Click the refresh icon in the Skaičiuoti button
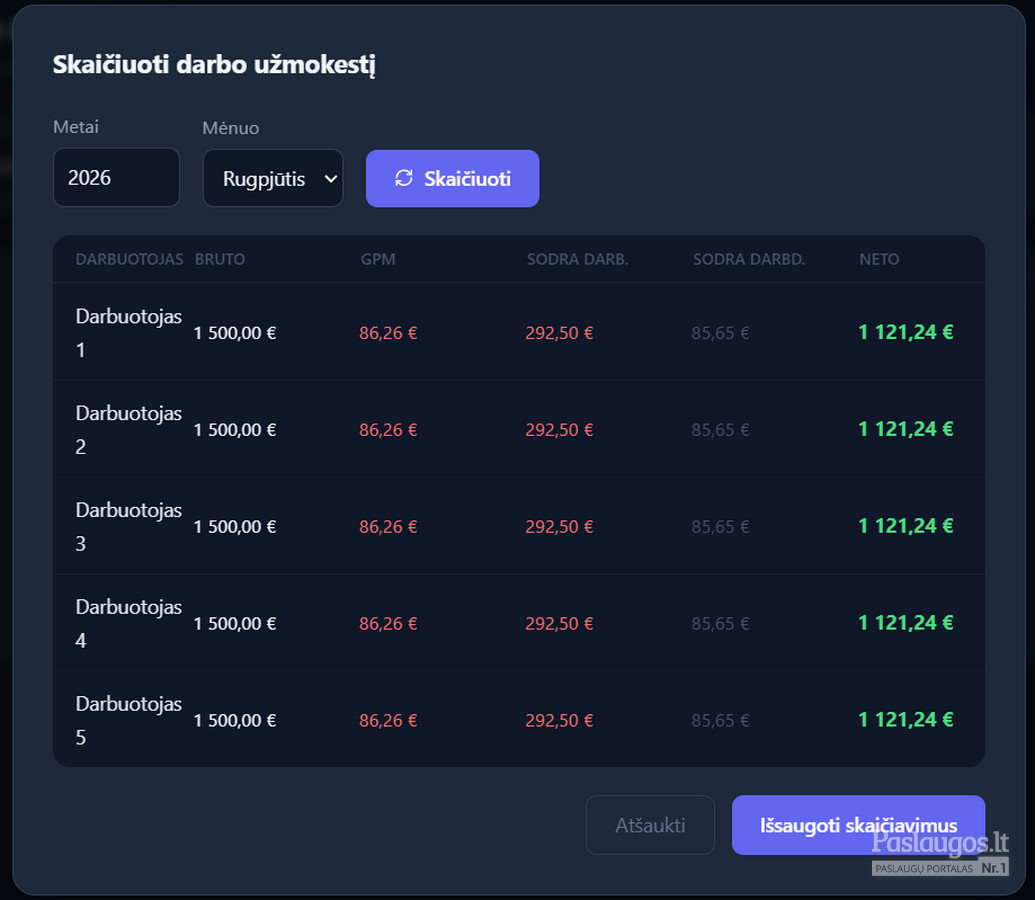 [x=404, y=178]
